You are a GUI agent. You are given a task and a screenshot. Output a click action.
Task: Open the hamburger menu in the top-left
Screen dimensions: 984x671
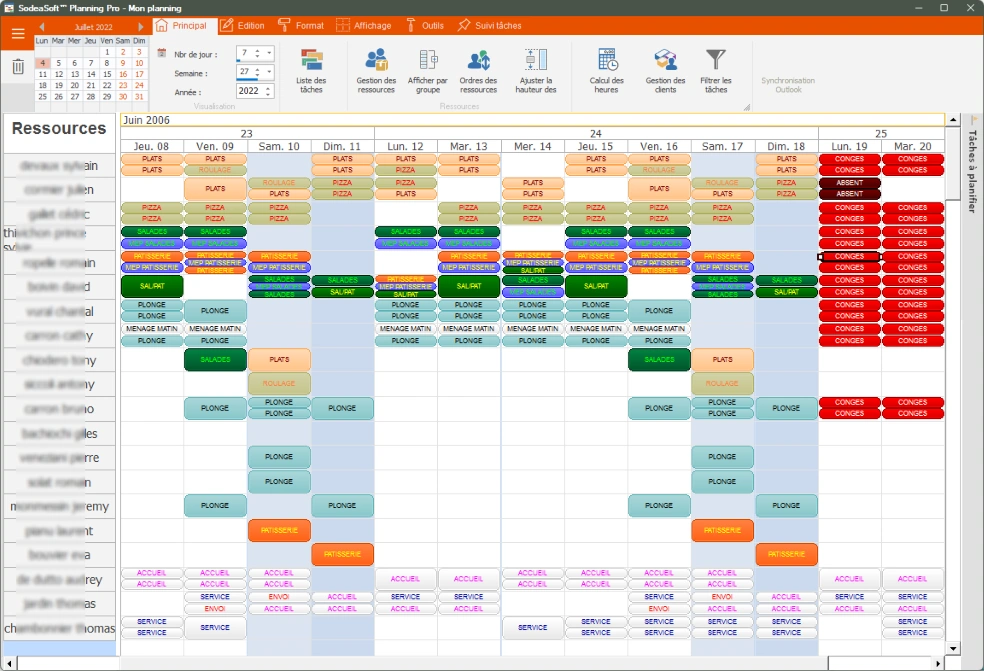[x=18, y=33]
